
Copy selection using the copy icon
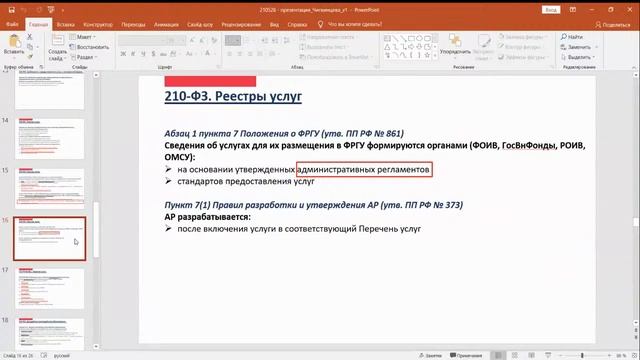point(30,47)
